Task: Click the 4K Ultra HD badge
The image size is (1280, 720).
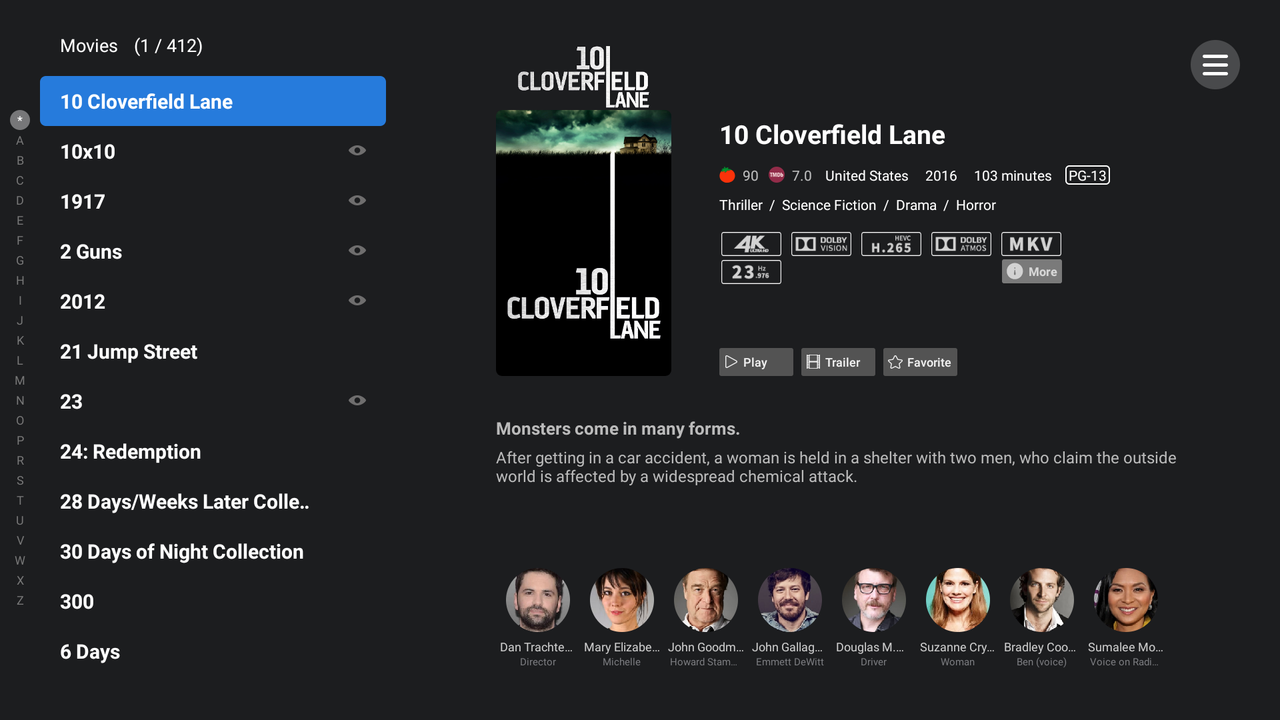Action: [x=751, y=244]
